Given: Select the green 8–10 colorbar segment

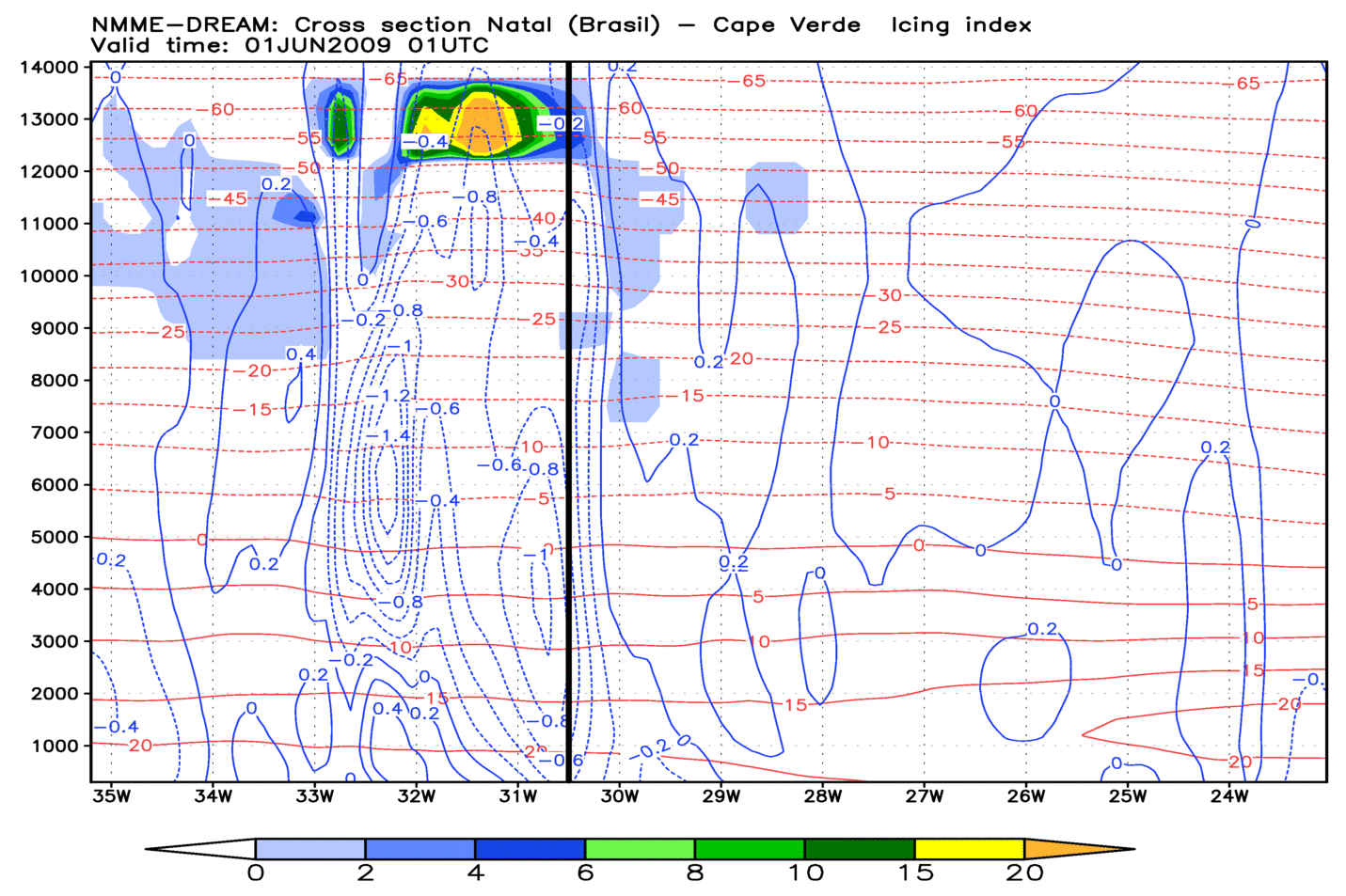Looking at the screenshot, I should [x=750, y=849].
